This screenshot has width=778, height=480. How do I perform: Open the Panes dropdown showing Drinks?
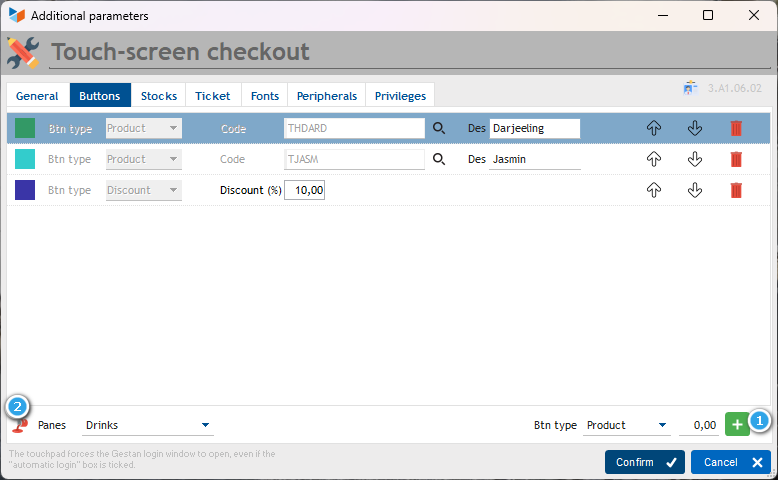(x=148, y=425)
